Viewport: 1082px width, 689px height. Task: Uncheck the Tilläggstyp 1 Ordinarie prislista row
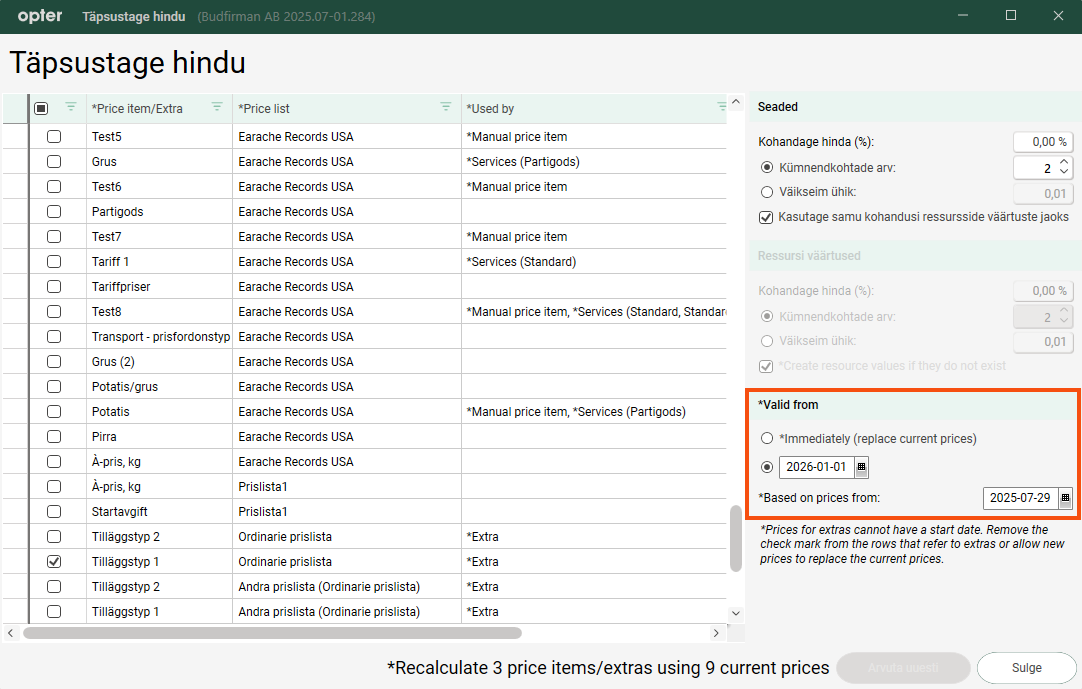pyautogui.click(x=54, y=562)
